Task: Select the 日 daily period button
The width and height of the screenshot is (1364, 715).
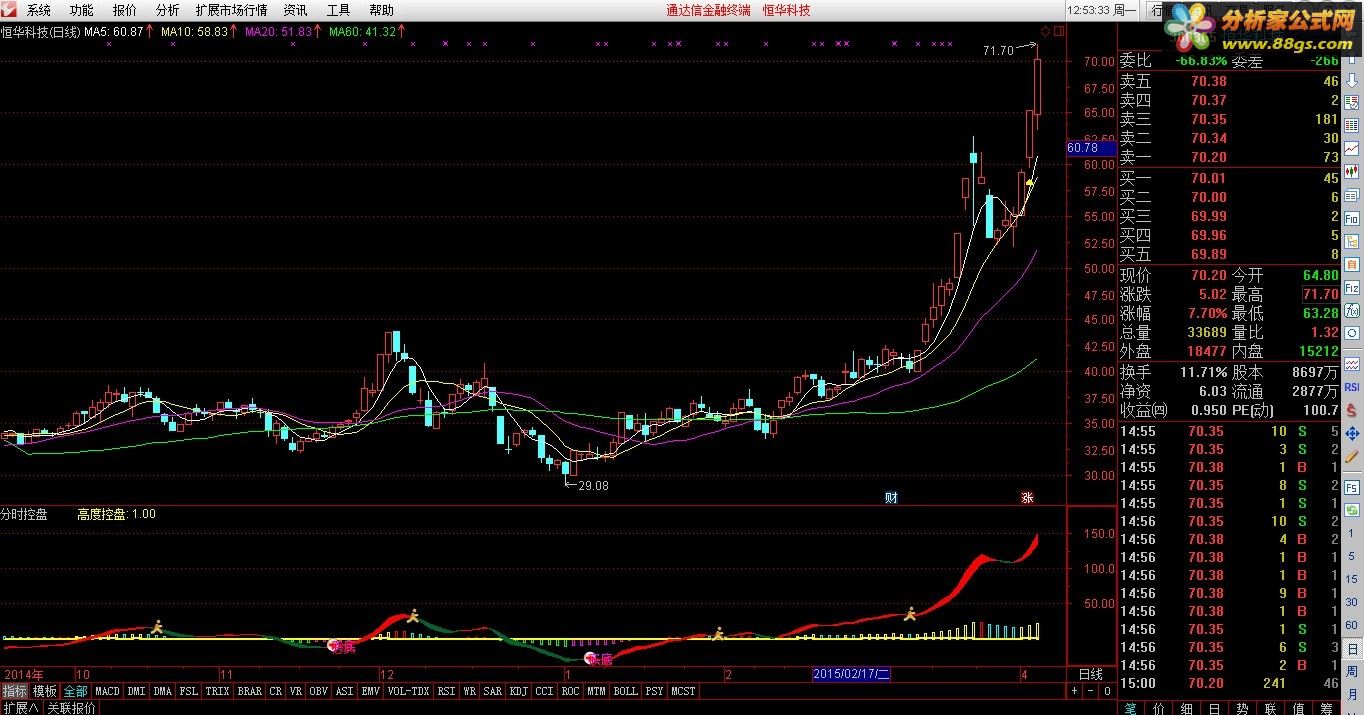Action: pos(1351,648)
